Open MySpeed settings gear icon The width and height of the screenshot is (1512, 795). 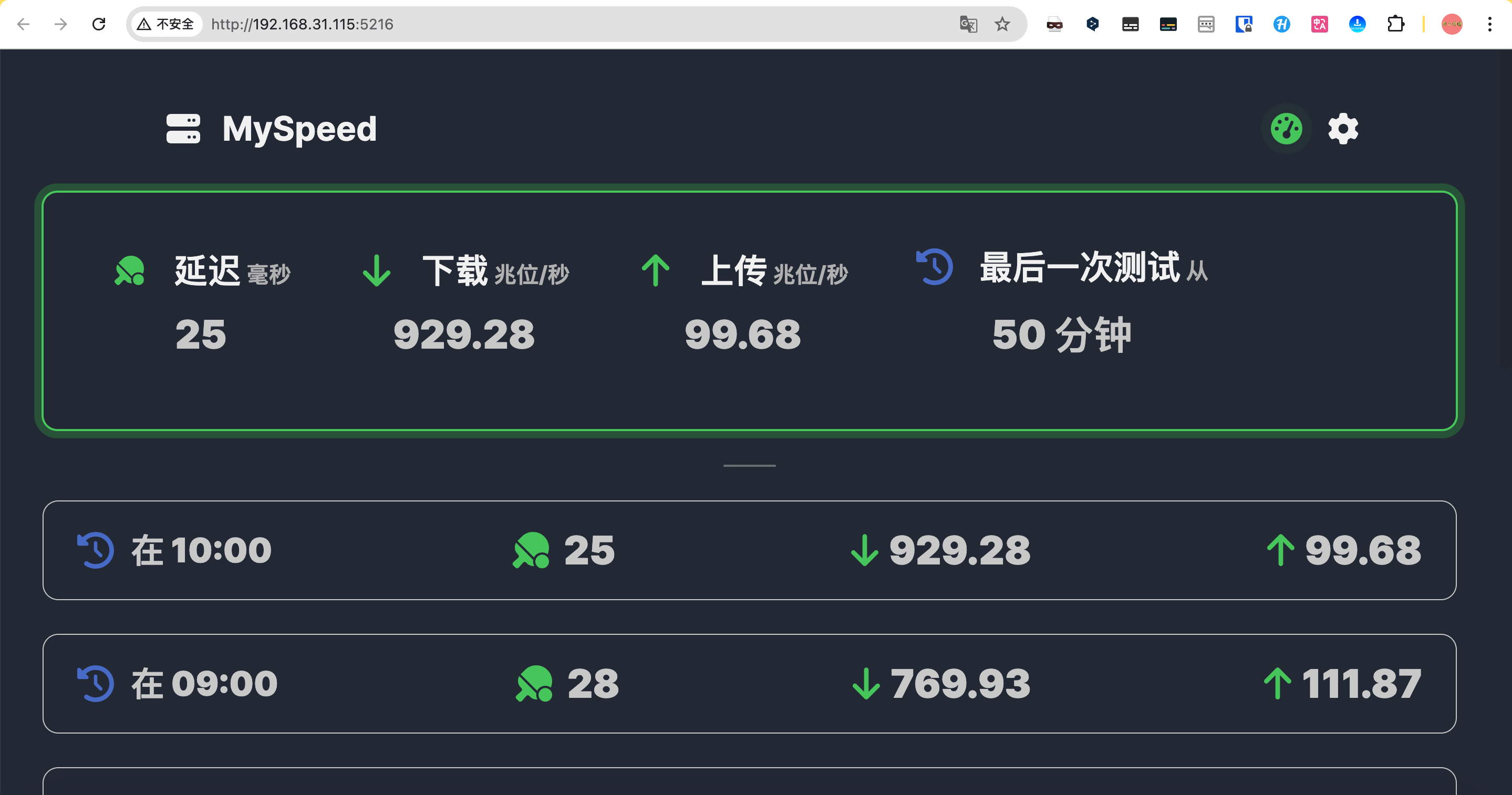click(x=1343, y=129)
